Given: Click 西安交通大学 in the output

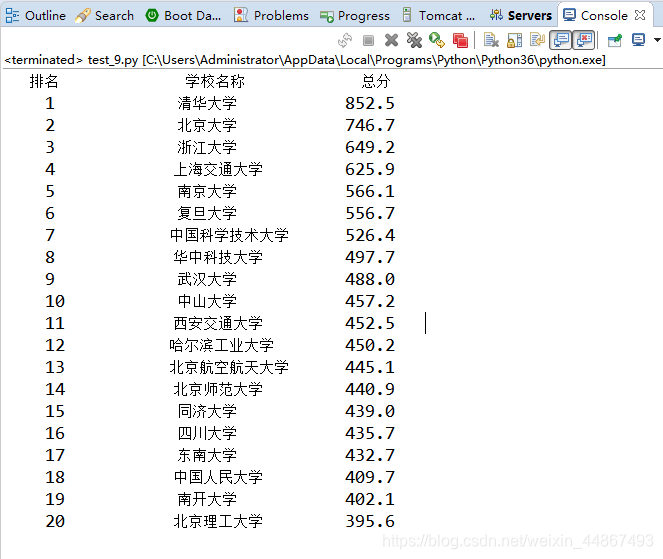Looking at the screenshot, I should point(218,323).
